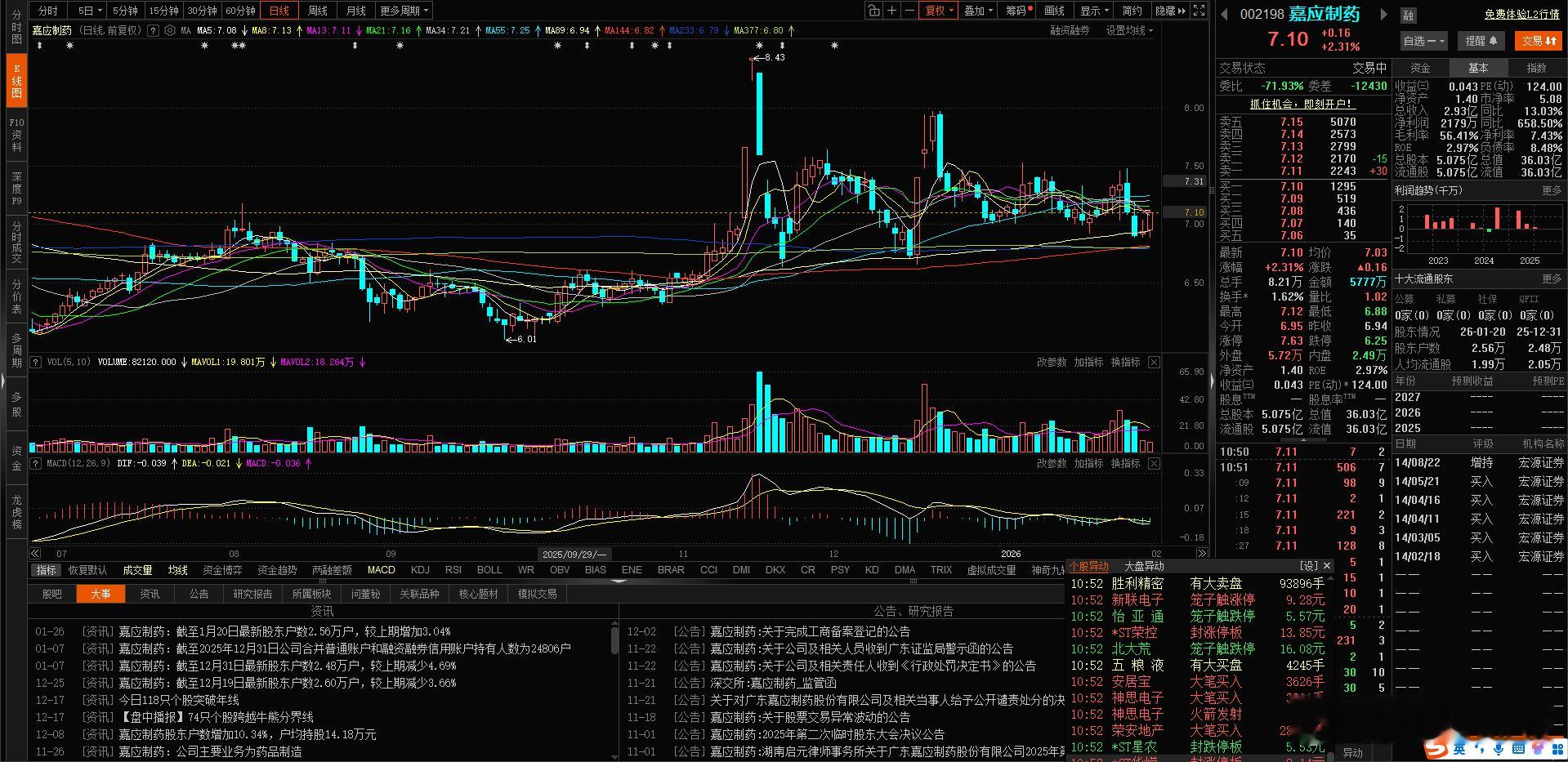
Task: Click the 融 margin trading badge
Action: (1408, 15)
